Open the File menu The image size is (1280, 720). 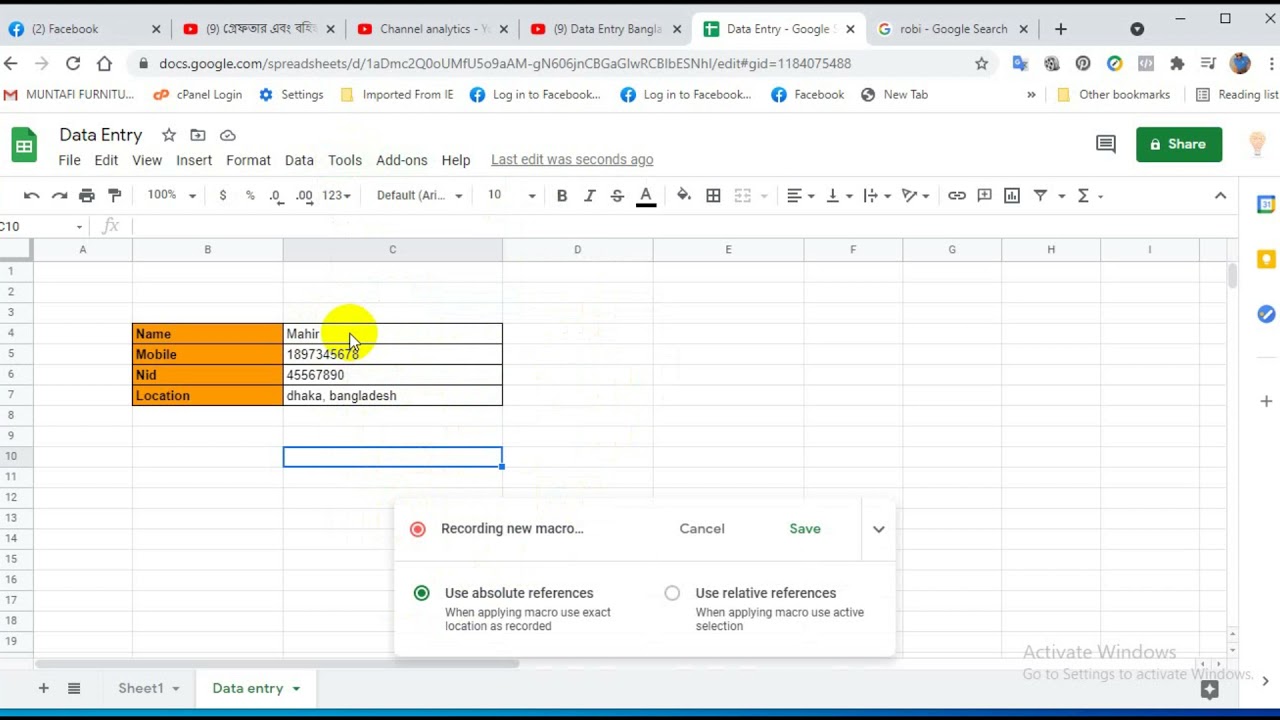(x=69, y=160)
